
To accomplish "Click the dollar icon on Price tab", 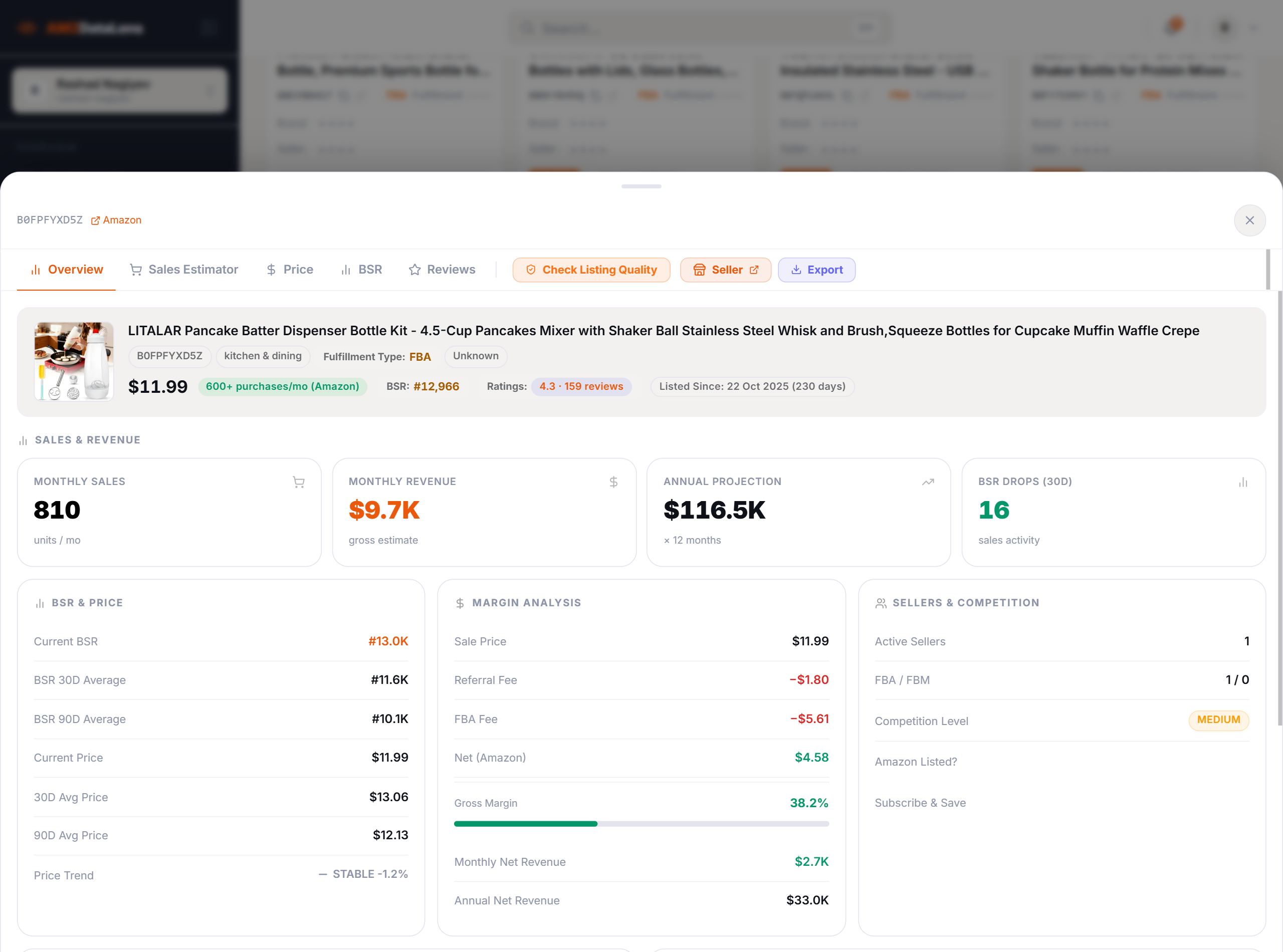I will click(x=272, y=270).
